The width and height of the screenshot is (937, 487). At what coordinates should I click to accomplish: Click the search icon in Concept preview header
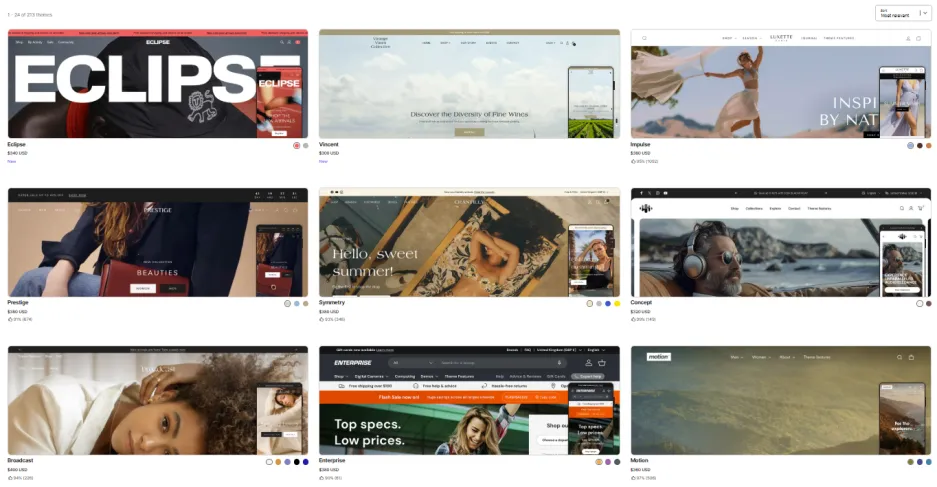(x=901, y=208)
